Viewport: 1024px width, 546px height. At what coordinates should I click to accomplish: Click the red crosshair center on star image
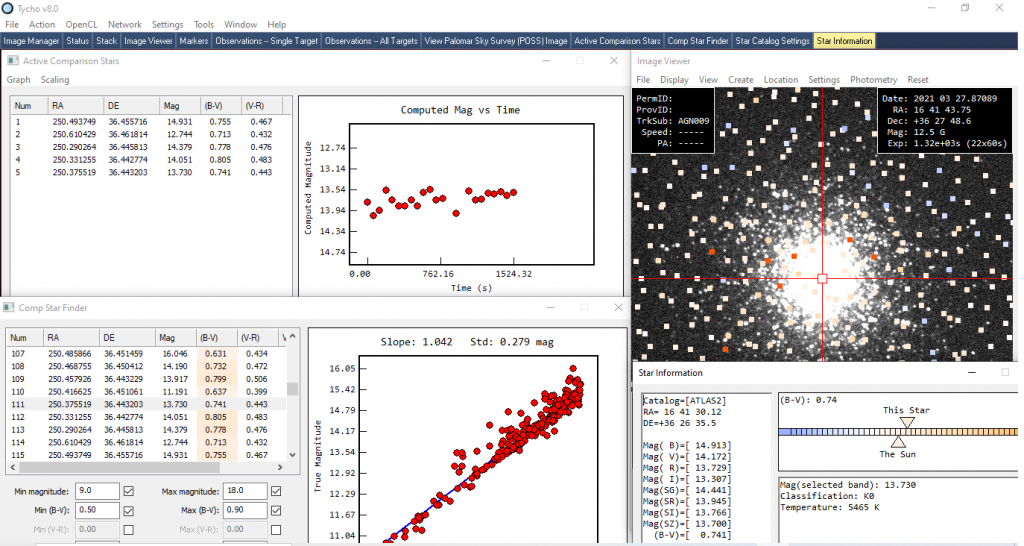pos(822,279)
